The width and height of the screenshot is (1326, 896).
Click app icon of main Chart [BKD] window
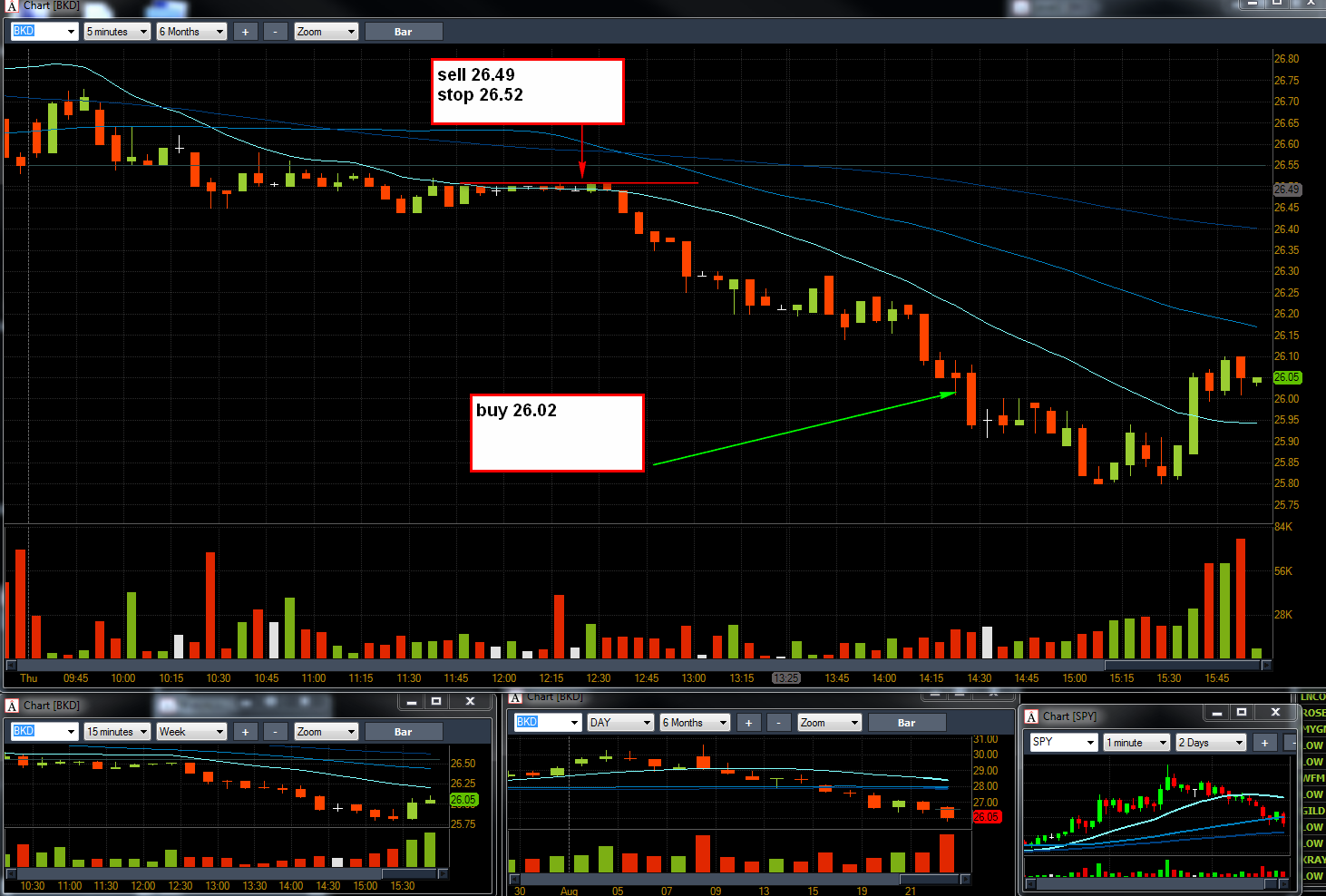point(12,5)
